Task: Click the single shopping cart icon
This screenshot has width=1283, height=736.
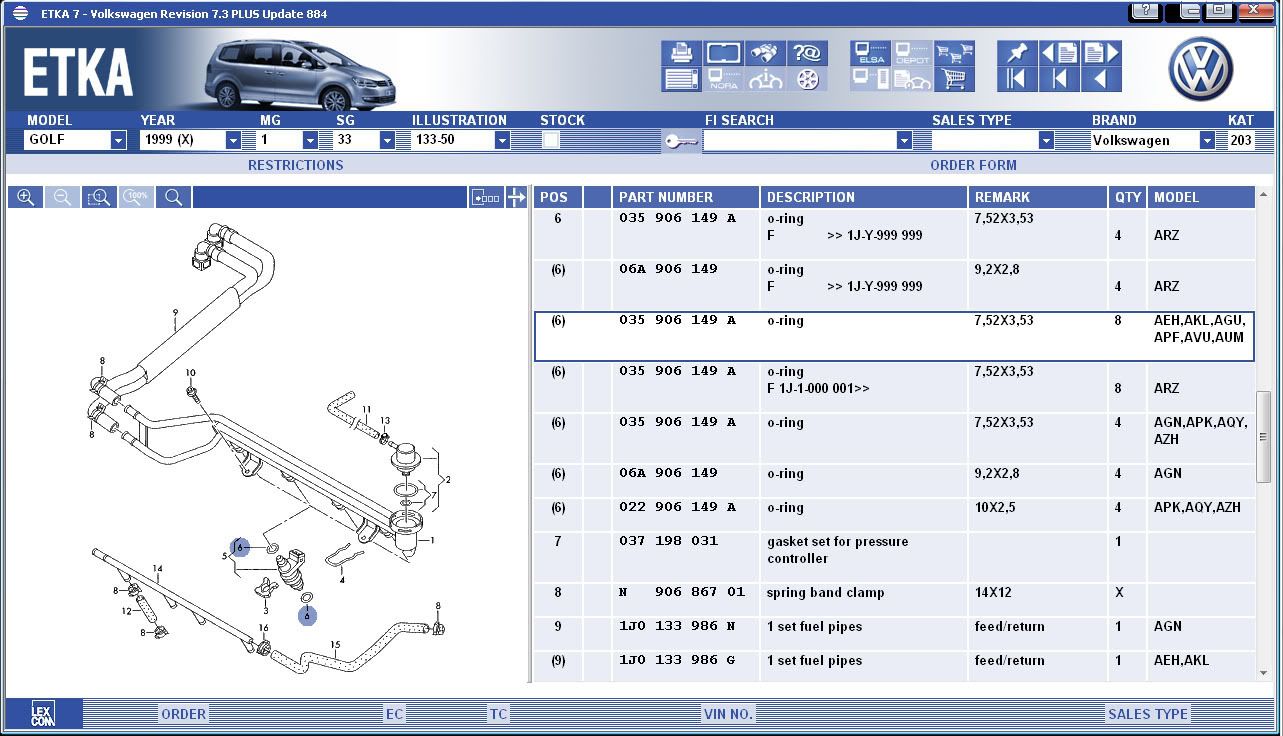Action: coord(954,79)
